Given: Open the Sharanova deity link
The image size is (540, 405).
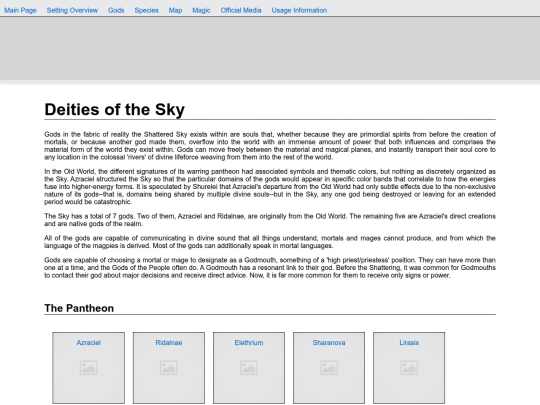Looking at the screenshot, I should (329, 343).
